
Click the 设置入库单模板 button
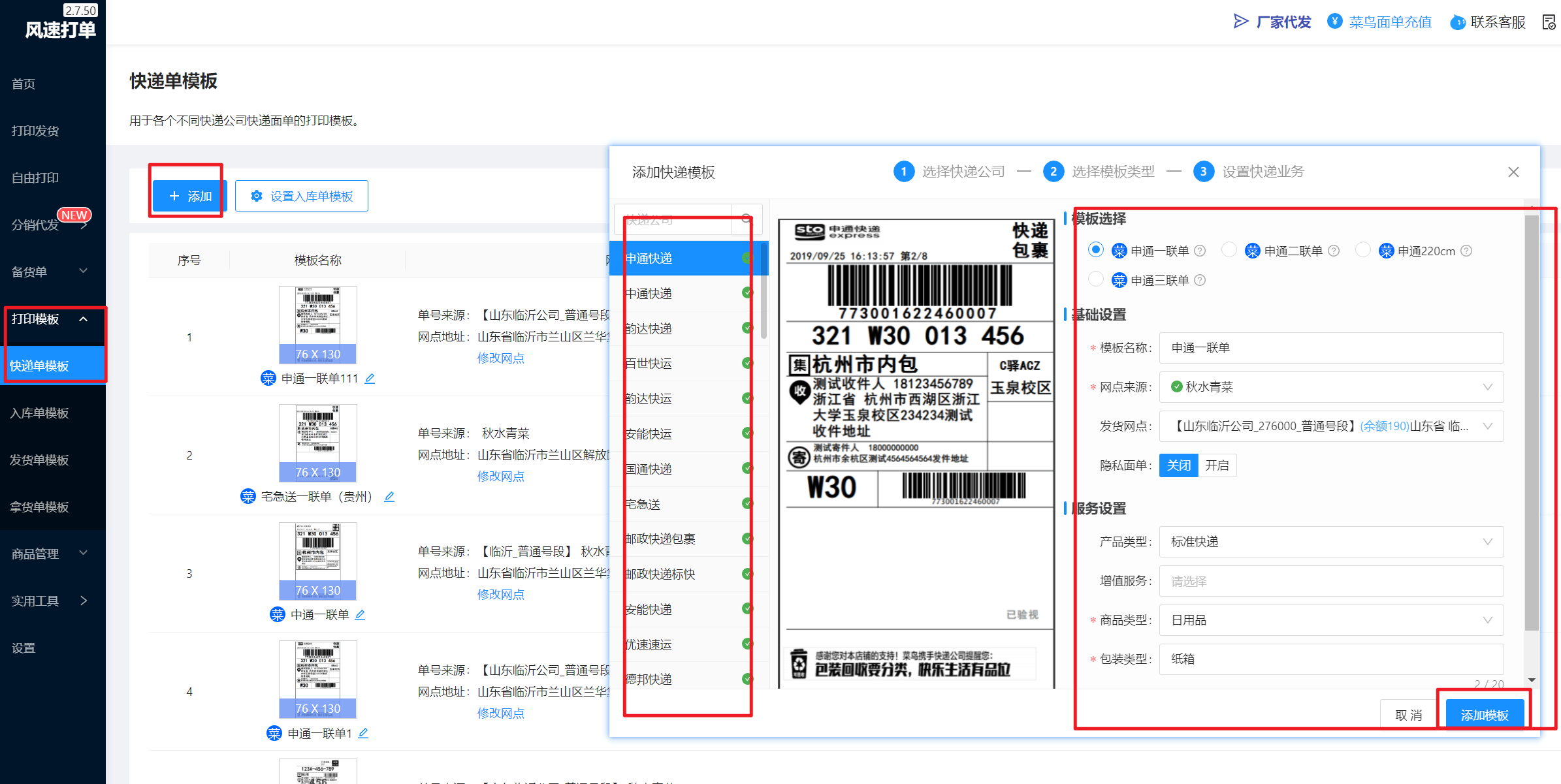click(x=302, y=196)
